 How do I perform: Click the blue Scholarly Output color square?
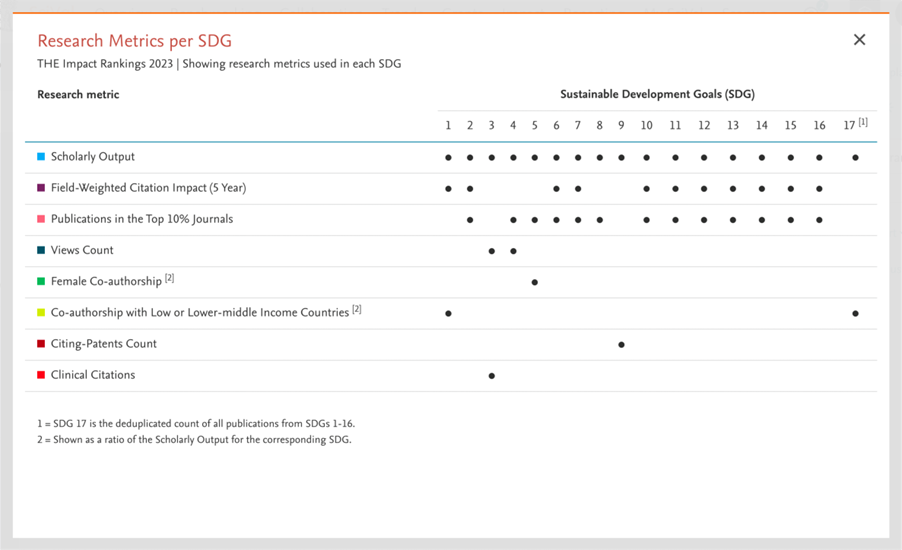(x=41, y=156)
